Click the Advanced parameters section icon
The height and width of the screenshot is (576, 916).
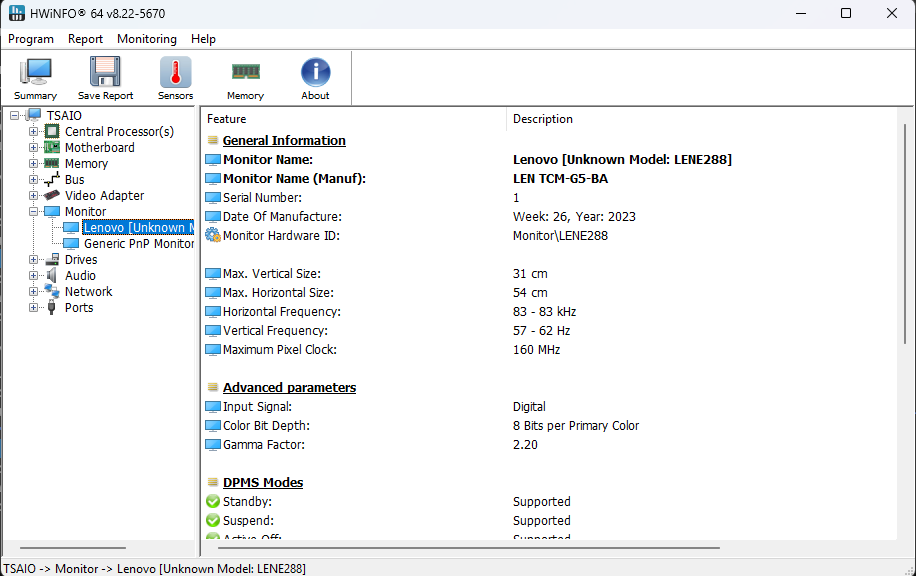[213, 387]
